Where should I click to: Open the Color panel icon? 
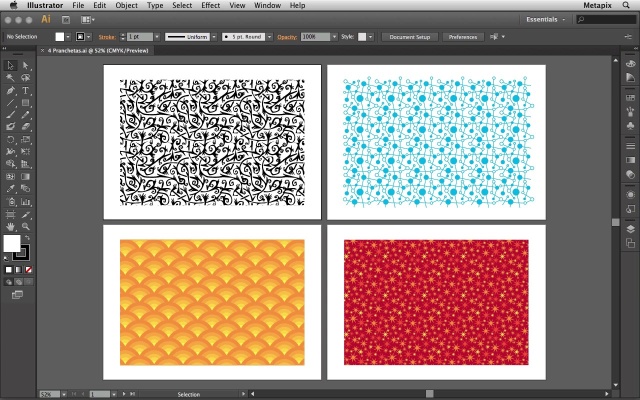coord(630,64)
